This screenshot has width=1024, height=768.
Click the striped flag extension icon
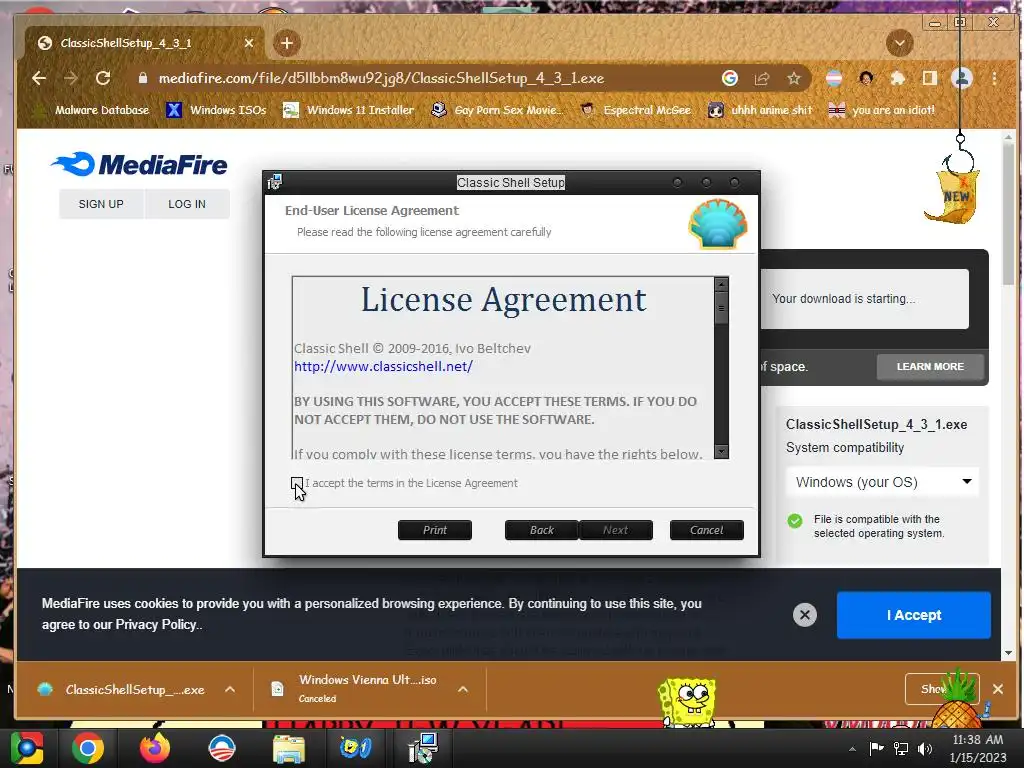(834, 78)
